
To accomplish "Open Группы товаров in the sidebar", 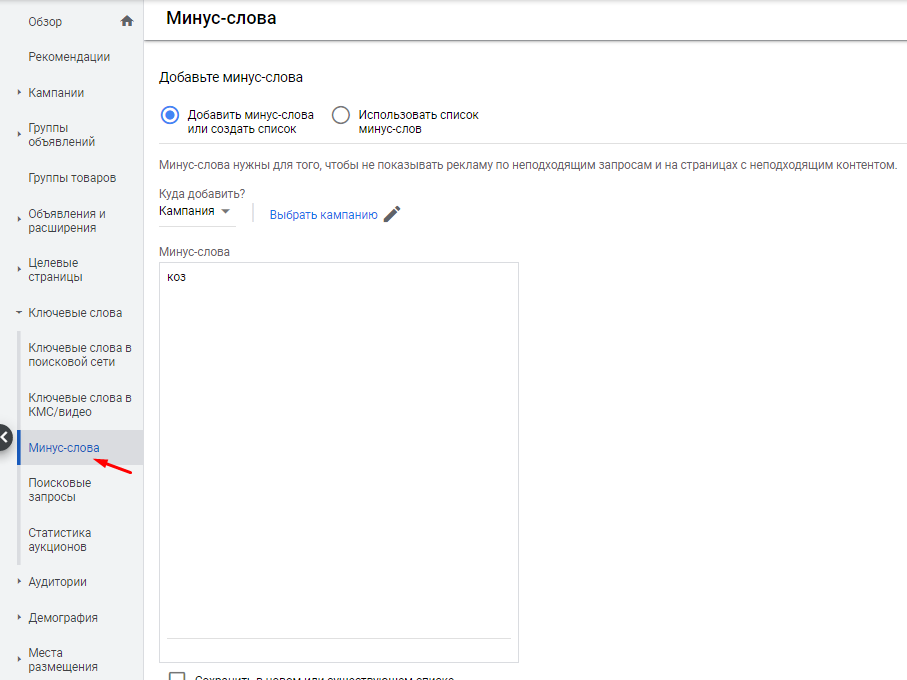I will coord(72,178).
